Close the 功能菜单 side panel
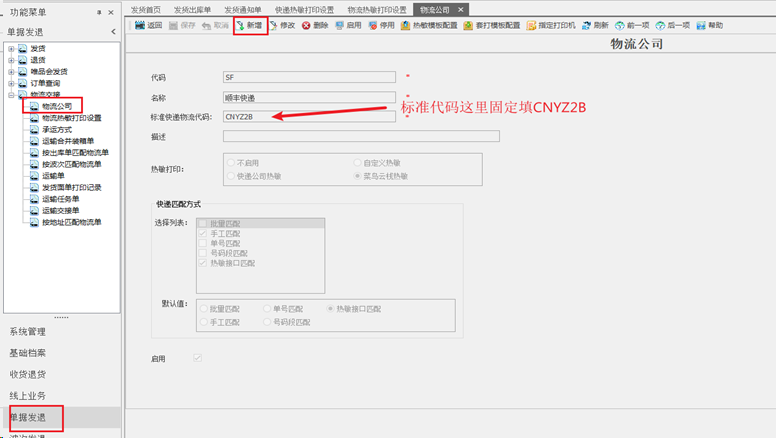The width and height of the screenshot is (776, 438). pos(111,12)
